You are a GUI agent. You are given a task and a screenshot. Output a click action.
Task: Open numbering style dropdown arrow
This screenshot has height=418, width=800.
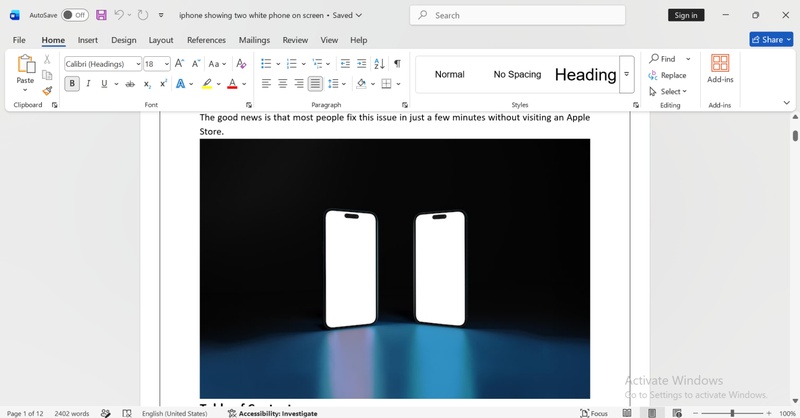click(x=304, y=64)
